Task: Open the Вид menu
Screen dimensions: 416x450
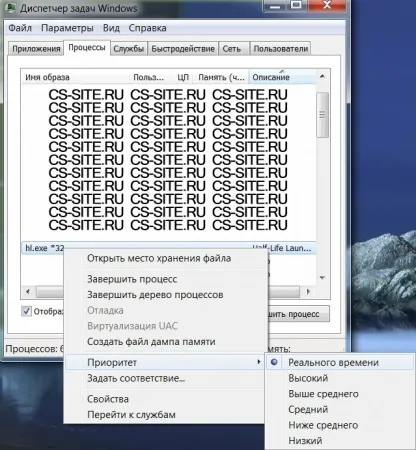Action: tap(111, 28)
